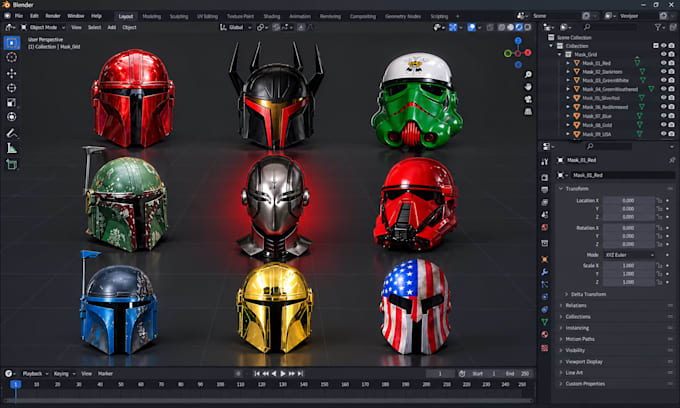Switch perspective/orthographic grid icon in viewport
This screenshot has width=680, height=408.
point(528,112)
